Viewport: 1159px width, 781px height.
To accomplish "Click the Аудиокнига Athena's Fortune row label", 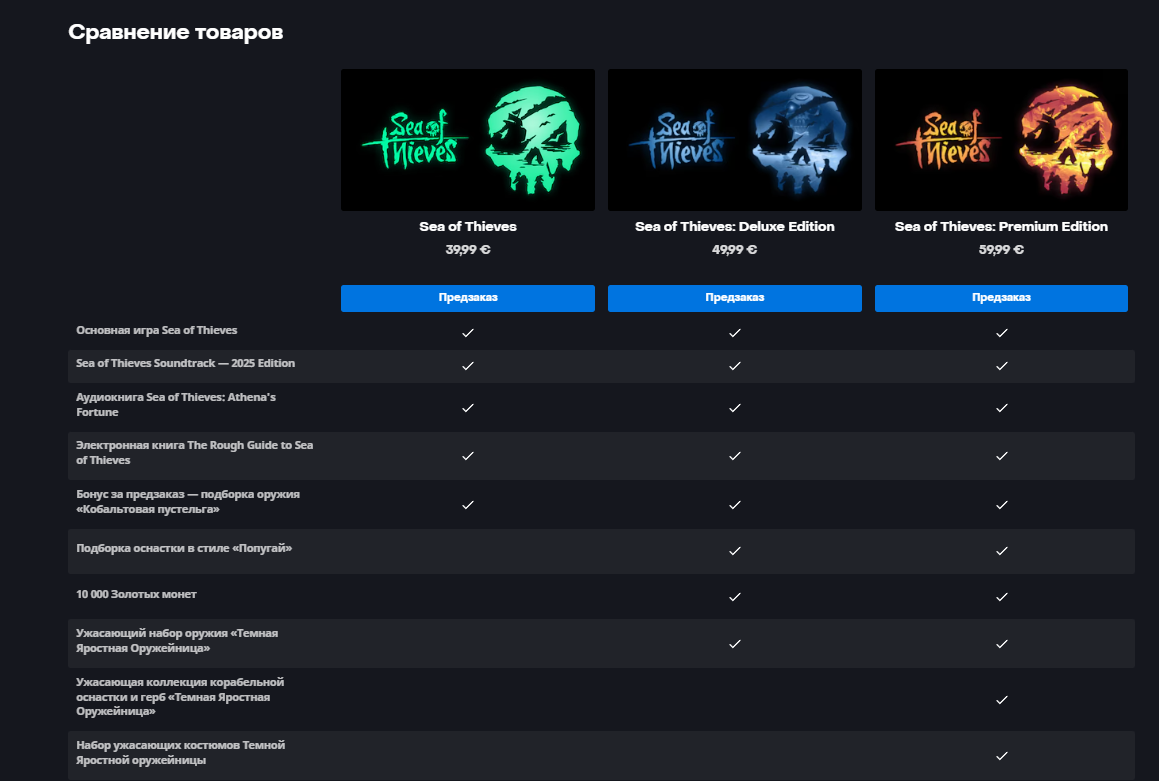I will pyautogui.click(x=176, y=404).
